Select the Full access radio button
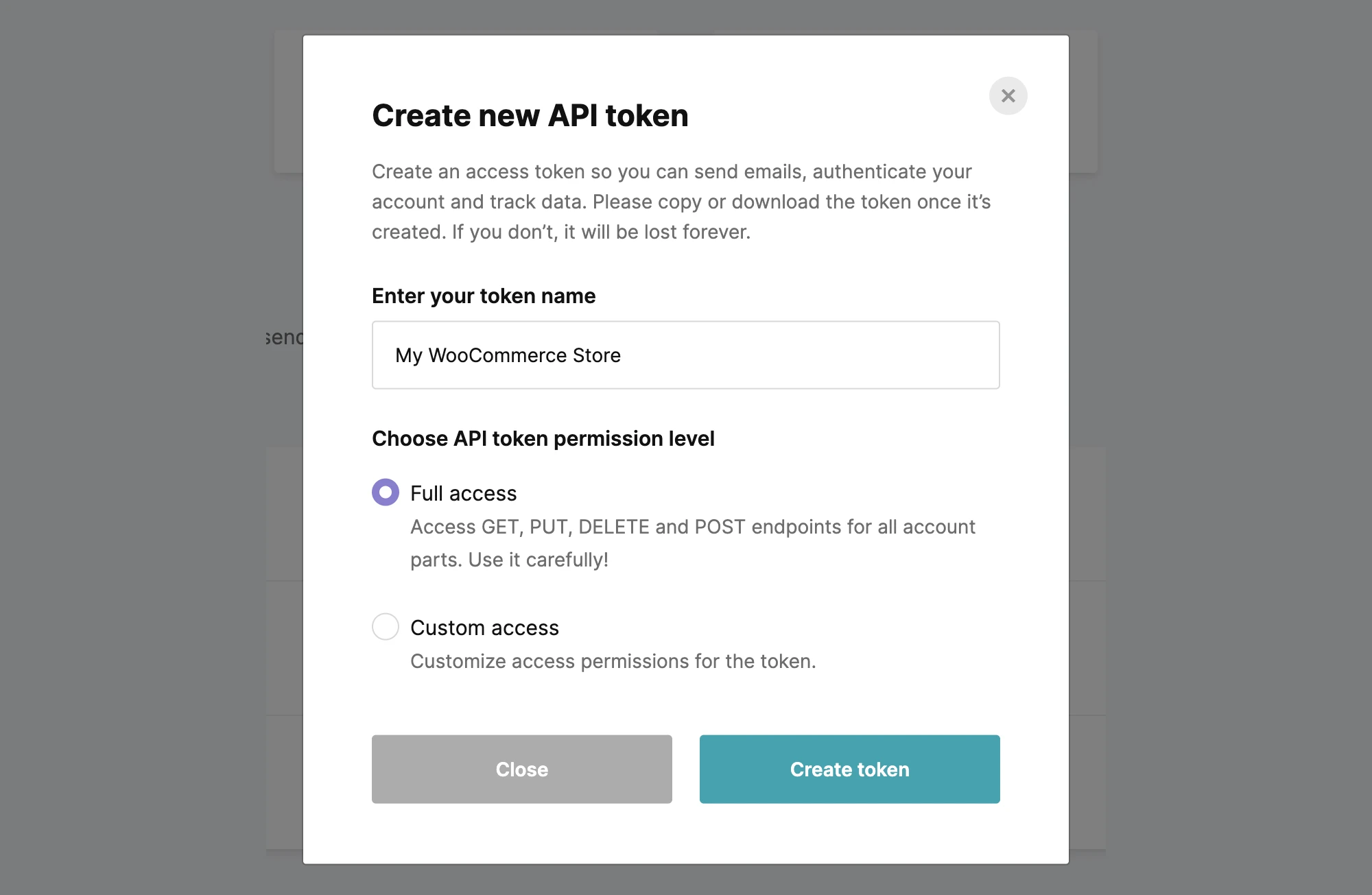This screenshot has width=1372, height=895. (386, 492)
